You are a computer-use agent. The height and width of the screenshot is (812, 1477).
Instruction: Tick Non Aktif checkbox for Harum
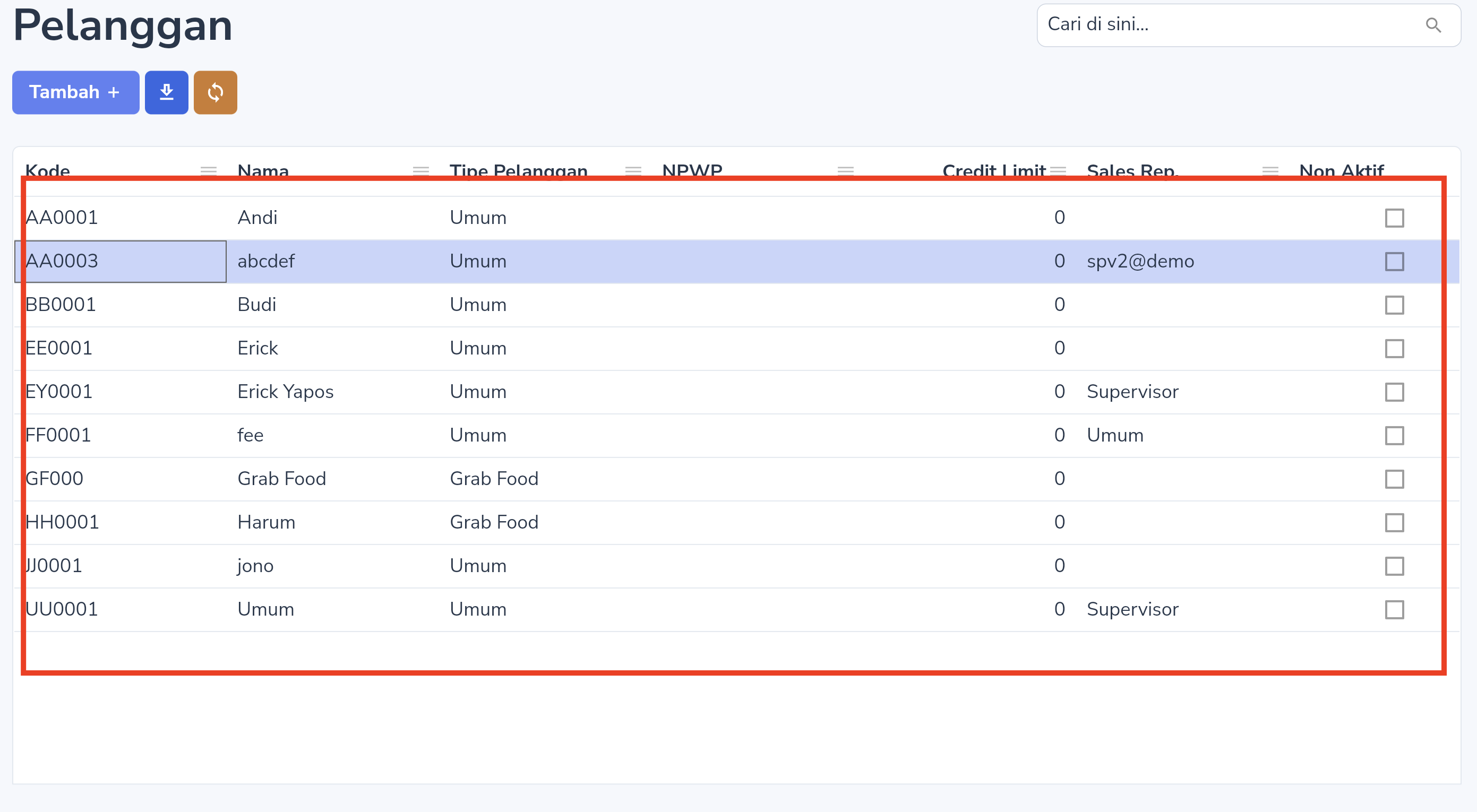pyautogui.click(x=1394, y=523)
